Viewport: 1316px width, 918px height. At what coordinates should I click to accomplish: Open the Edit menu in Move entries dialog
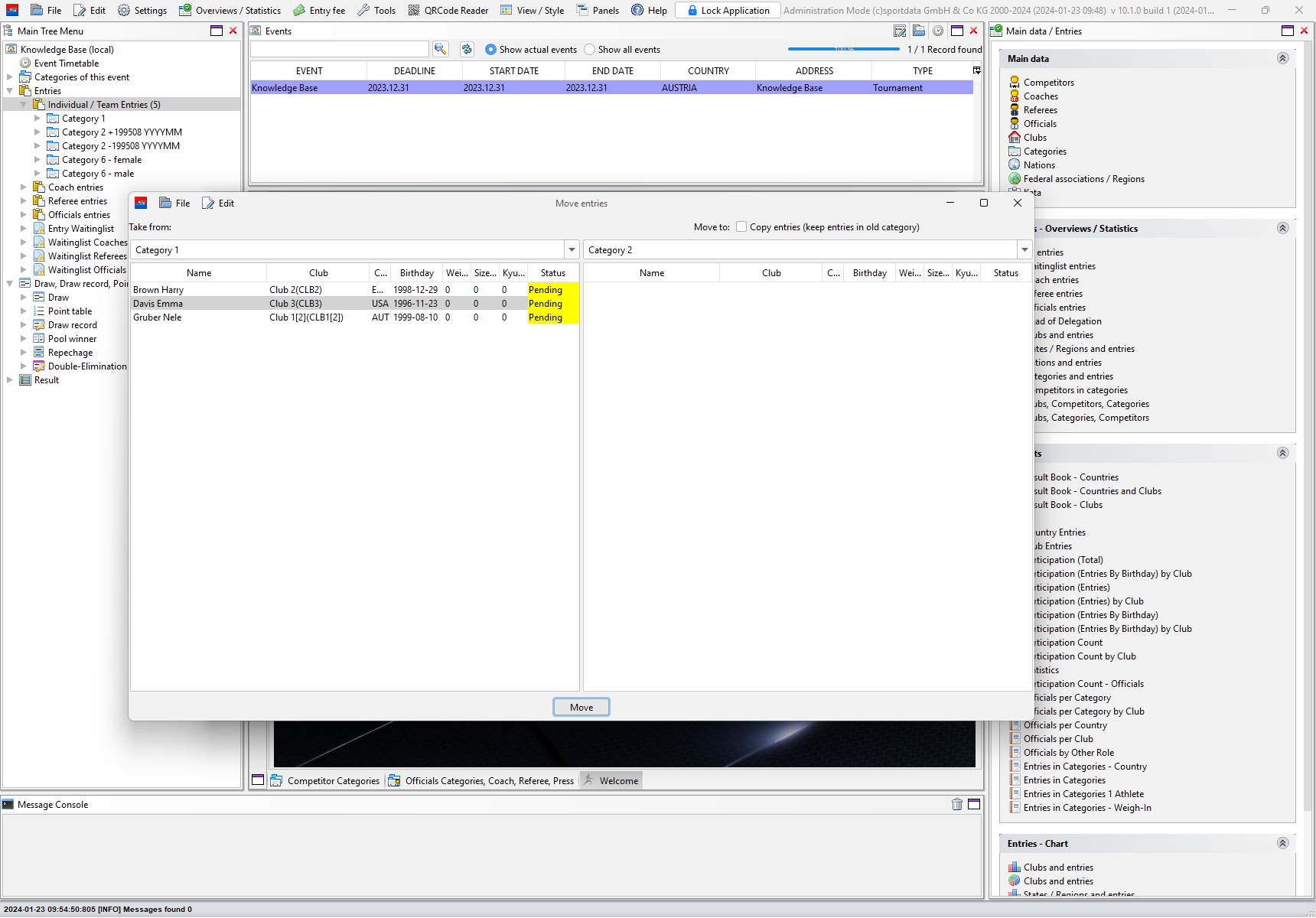click(218, 203)
